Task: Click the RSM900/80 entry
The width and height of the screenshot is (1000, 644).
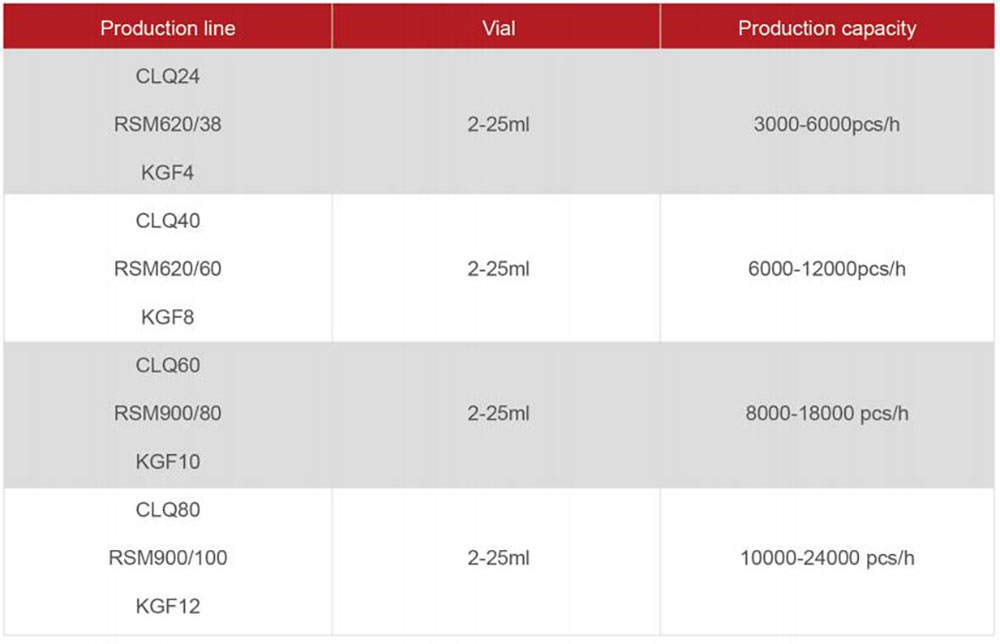Action: point(167,413)
